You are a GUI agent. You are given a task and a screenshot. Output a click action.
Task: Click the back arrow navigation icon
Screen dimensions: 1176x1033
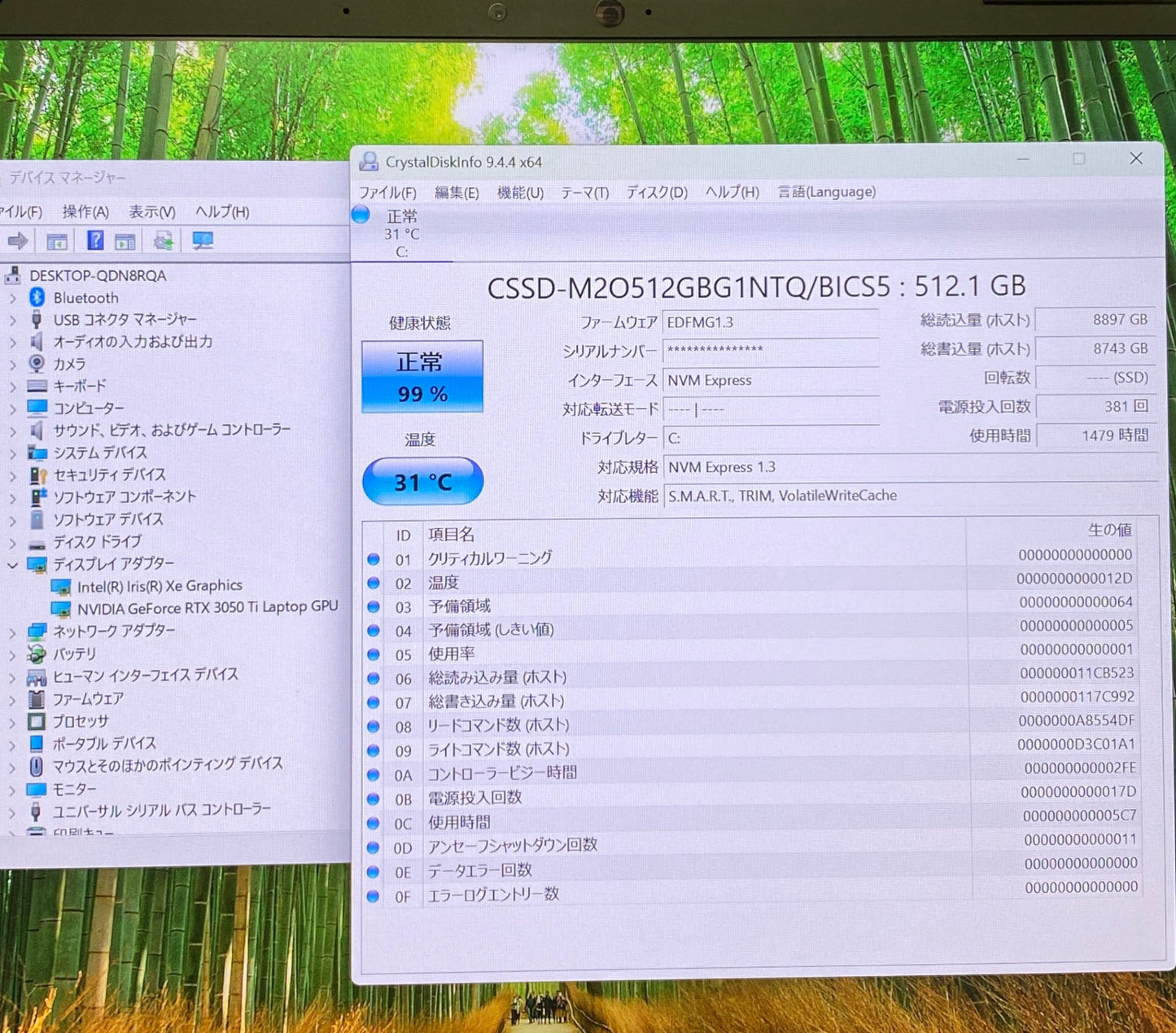click(x=16, y=240)
